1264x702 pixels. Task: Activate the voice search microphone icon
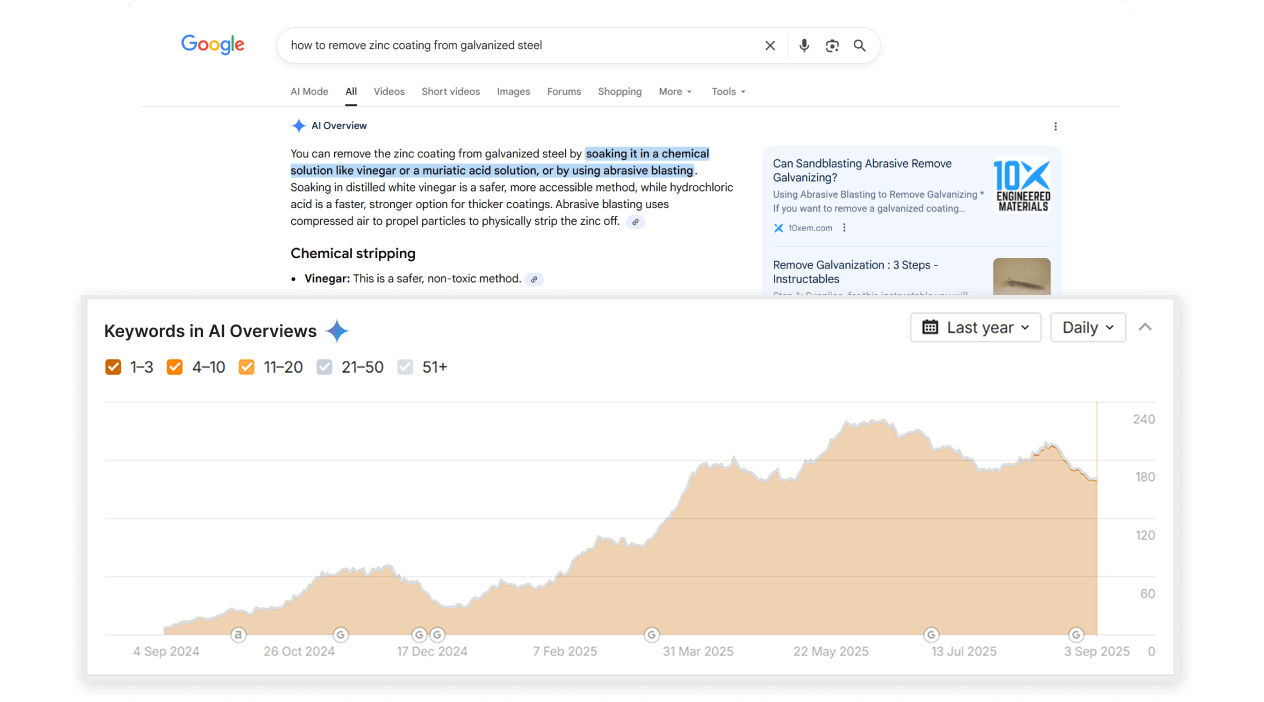(x=804, y=45)
